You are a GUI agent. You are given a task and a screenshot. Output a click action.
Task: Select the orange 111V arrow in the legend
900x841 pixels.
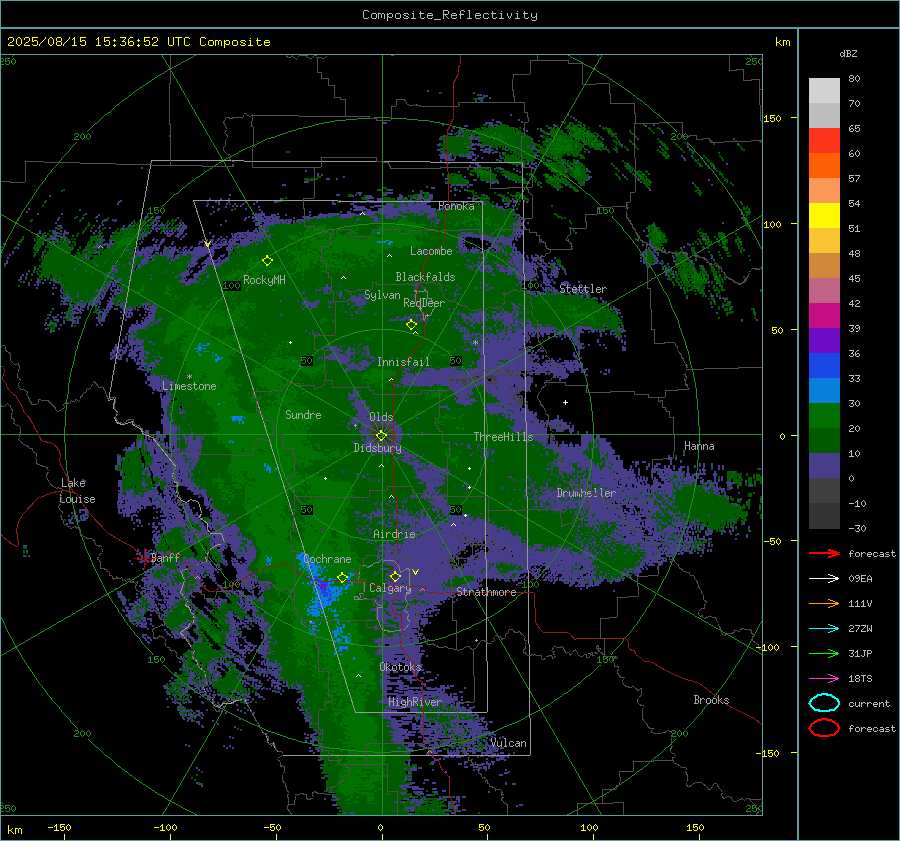click(824, 603)
